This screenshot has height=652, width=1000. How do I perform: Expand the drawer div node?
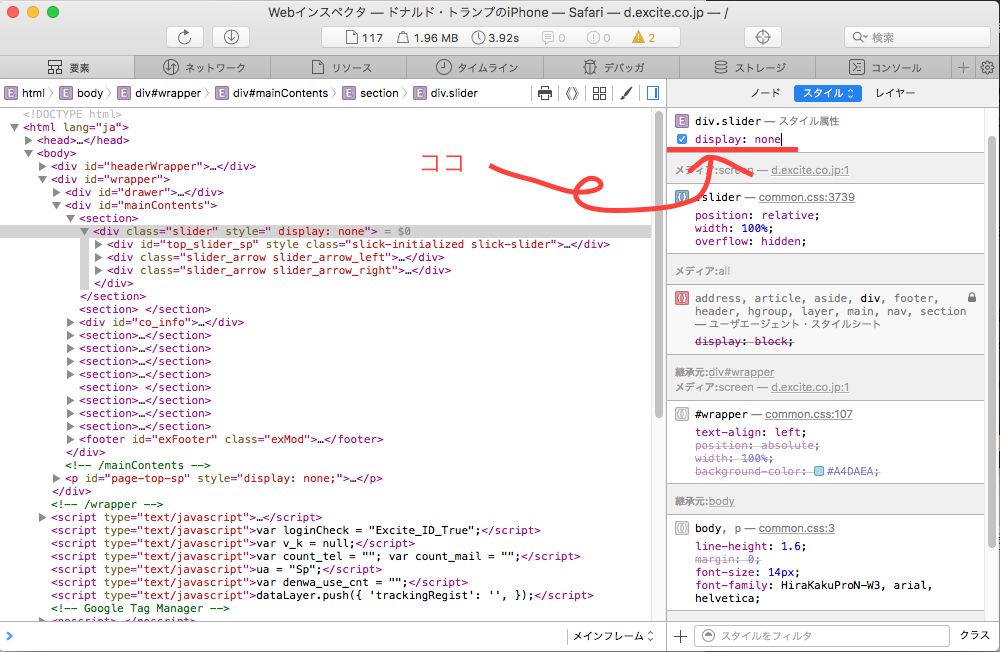56,192
